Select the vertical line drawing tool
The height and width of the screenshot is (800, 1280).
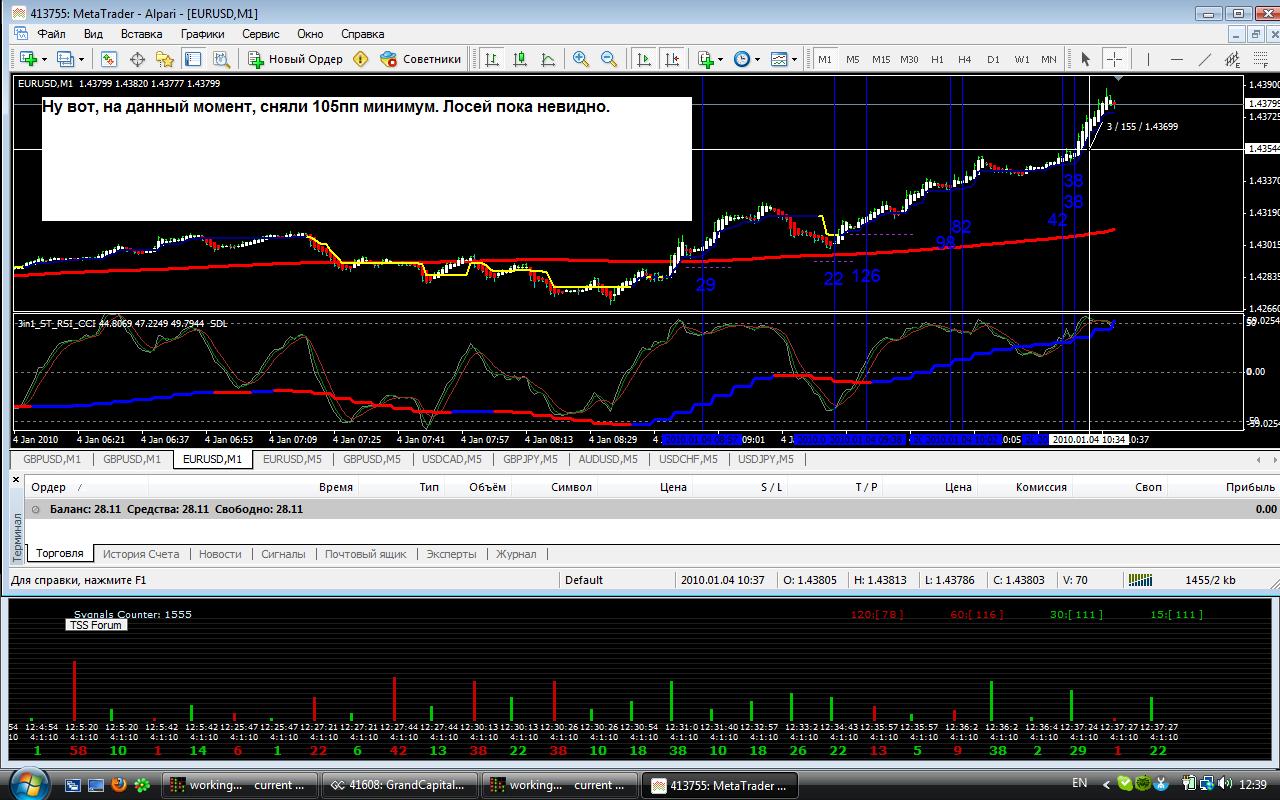(x=1148, y=59)
